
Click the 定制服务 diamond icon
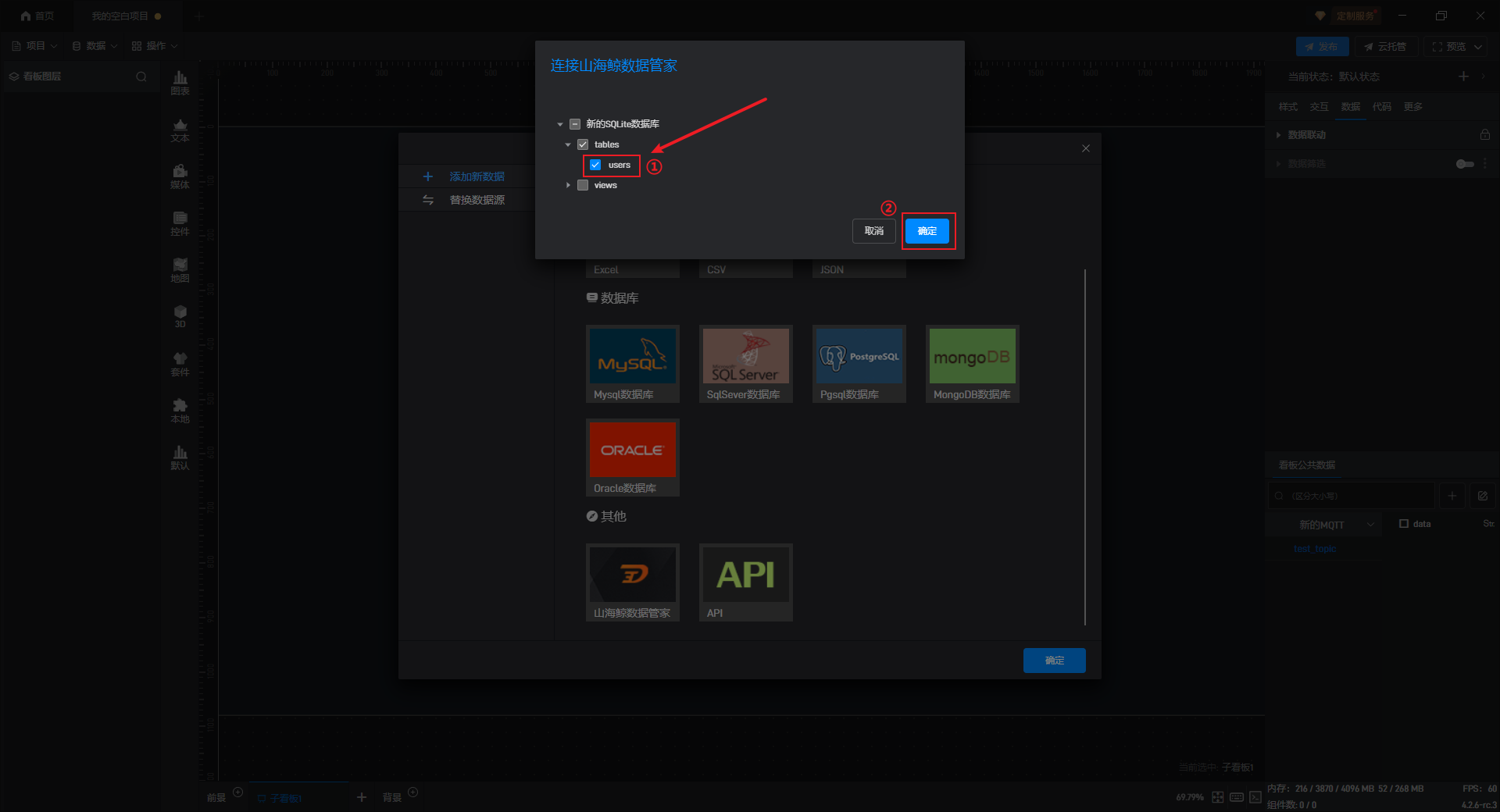[1320, 16]
